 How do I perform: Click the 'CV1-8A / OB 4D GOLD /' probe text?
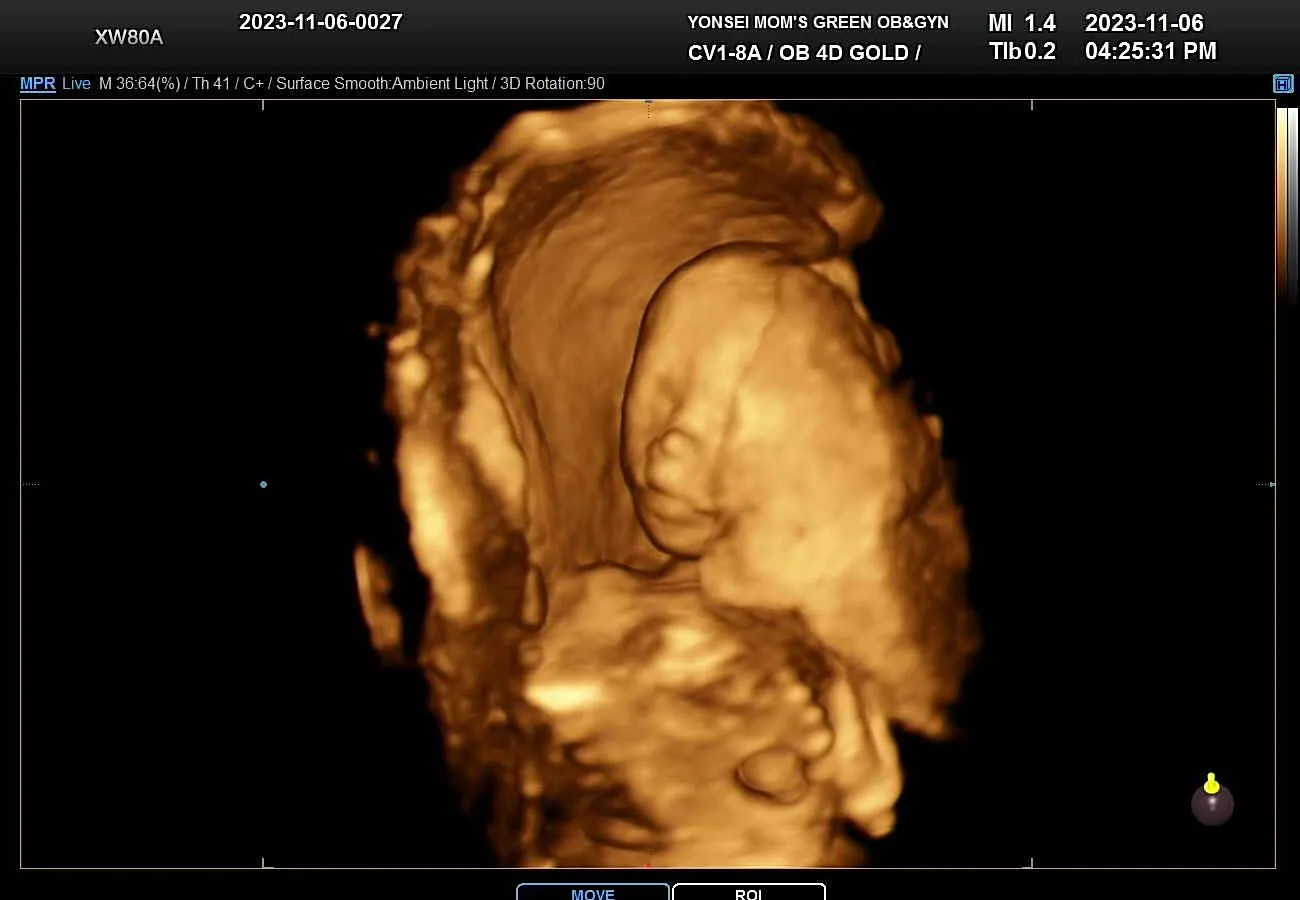tap(804, 53)
